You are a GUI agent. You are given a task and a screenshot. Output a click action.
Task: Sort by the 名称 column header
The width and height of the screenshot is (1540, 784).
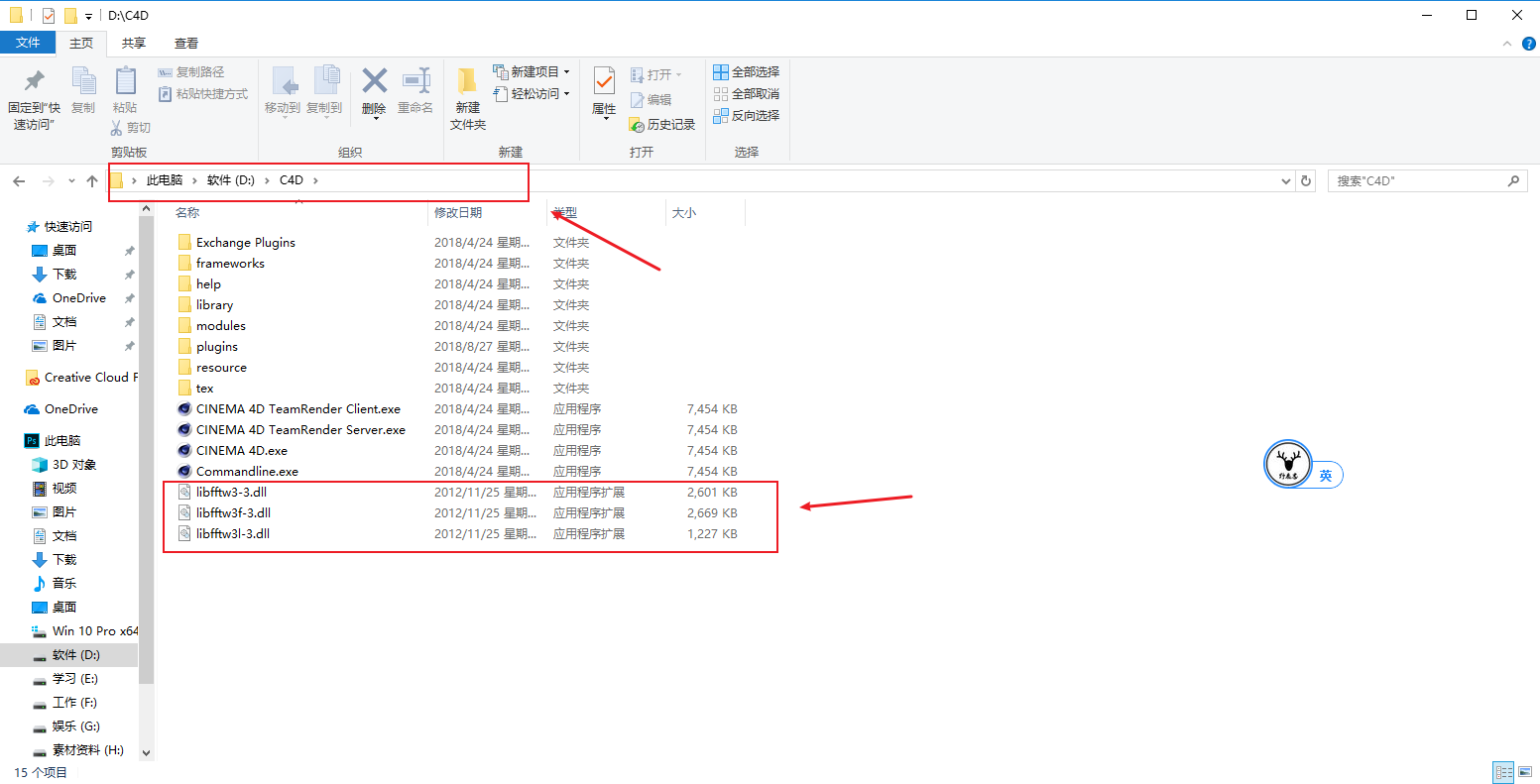(x=187, y=212)
